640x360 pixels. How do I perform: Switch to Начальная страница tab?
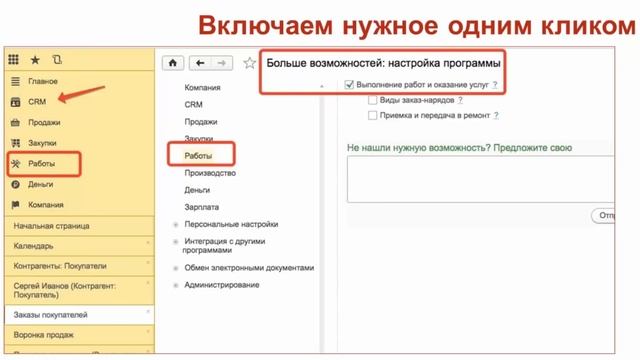79,226
